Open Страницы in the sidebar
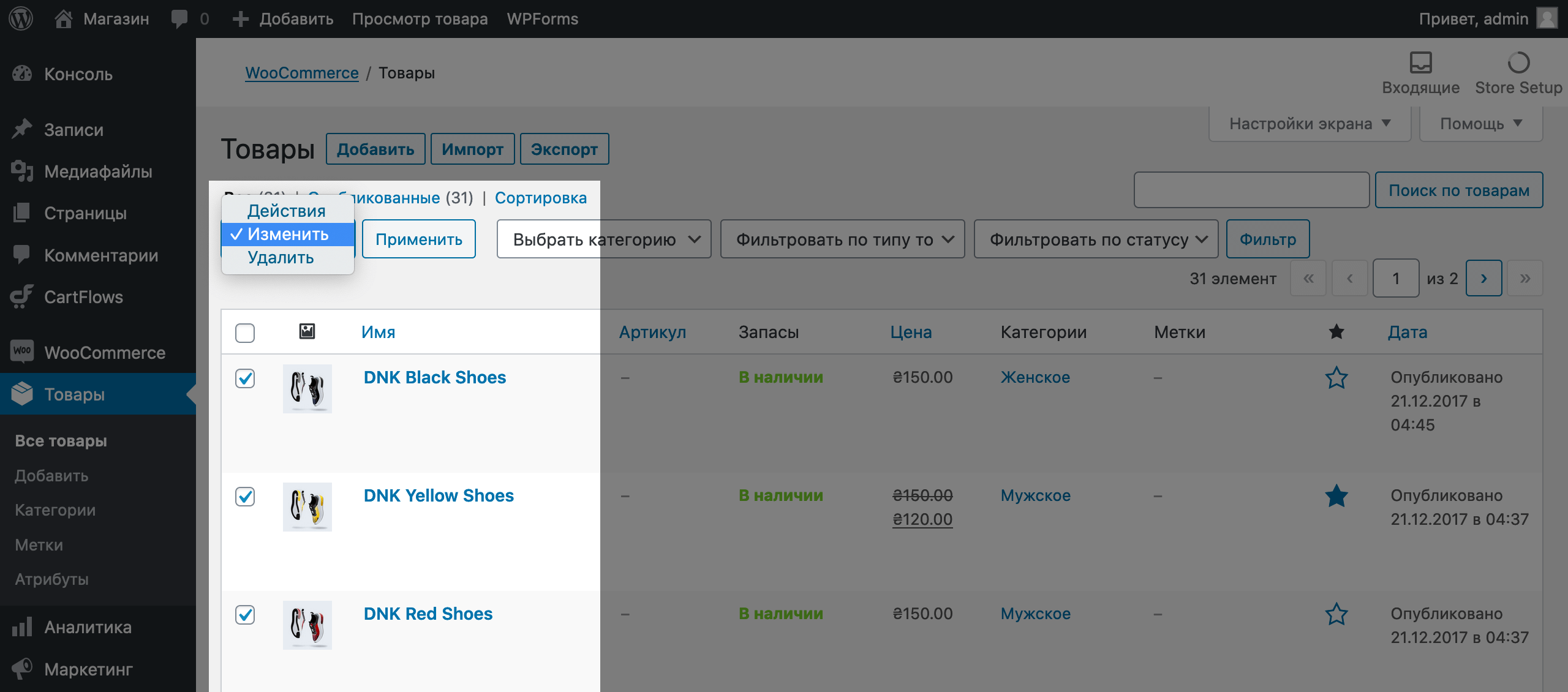1568x692 pixels. (98, 213)
